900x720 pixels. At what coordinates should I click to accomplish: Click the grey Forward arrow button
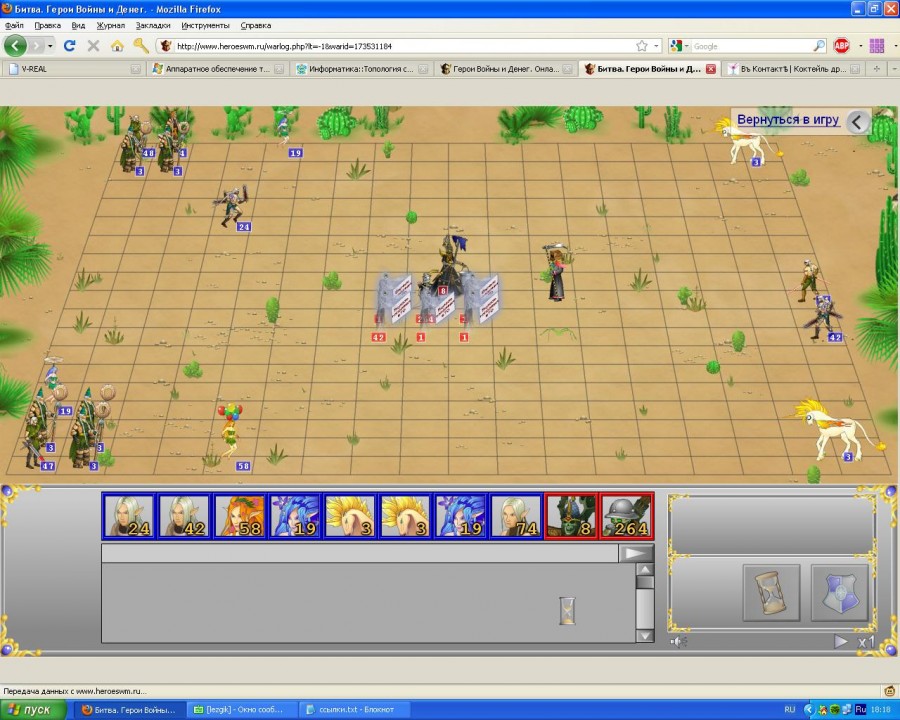pyautogui.click(x=37, y=45)
